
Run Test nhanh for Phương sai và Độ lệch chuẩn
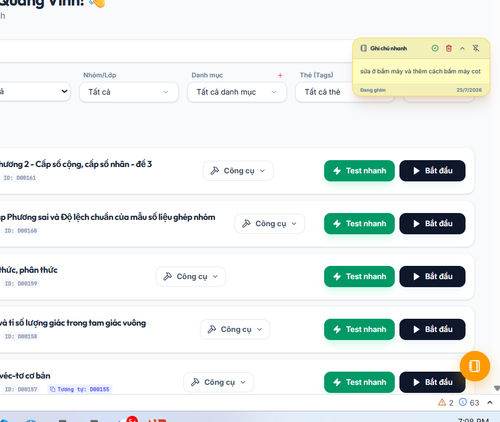[359, 224]
